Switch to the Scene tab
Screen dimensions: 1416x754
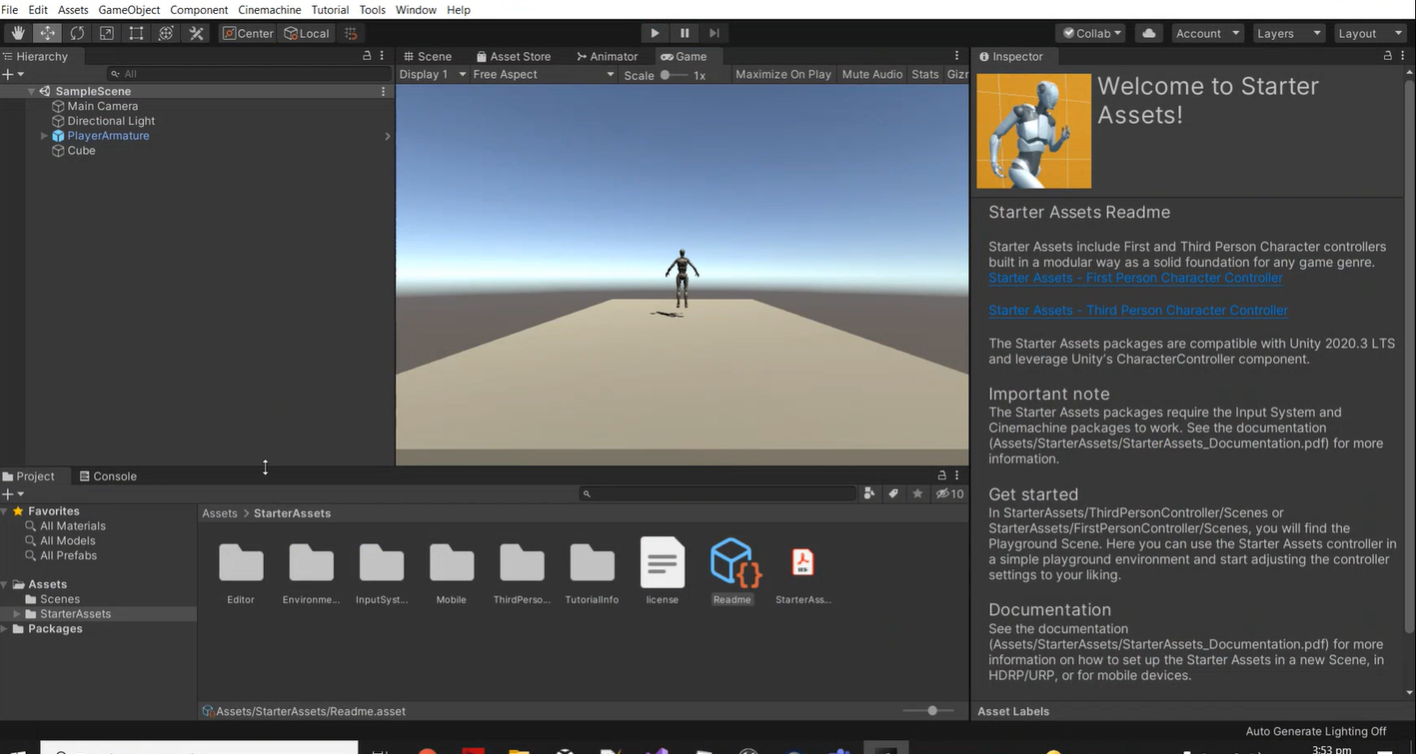(x=427, y=56)
